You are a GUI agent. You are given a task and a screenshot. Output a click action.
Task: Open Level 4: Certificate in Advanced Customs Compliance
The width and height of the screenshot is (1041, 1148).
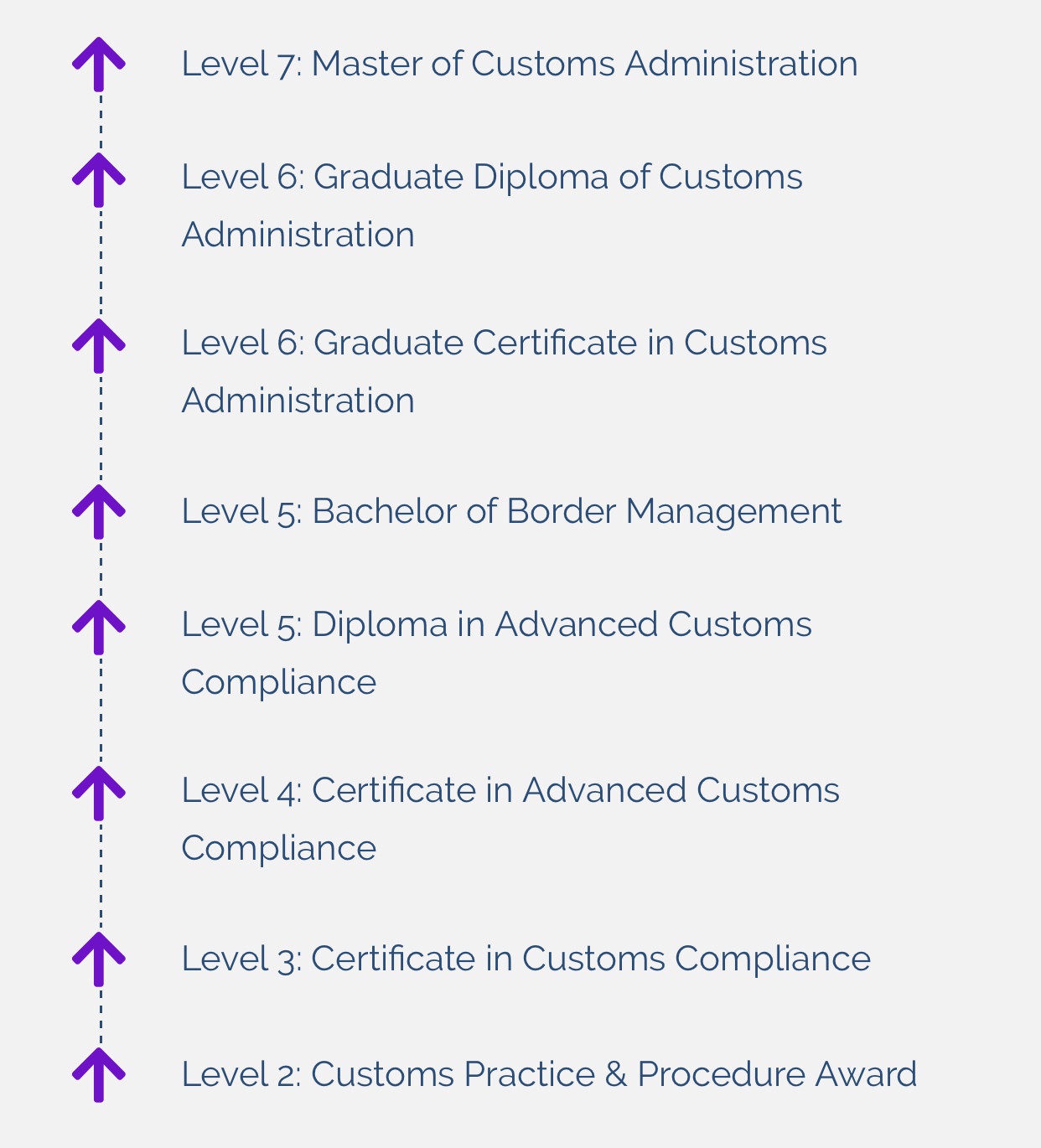coord(510,820)
